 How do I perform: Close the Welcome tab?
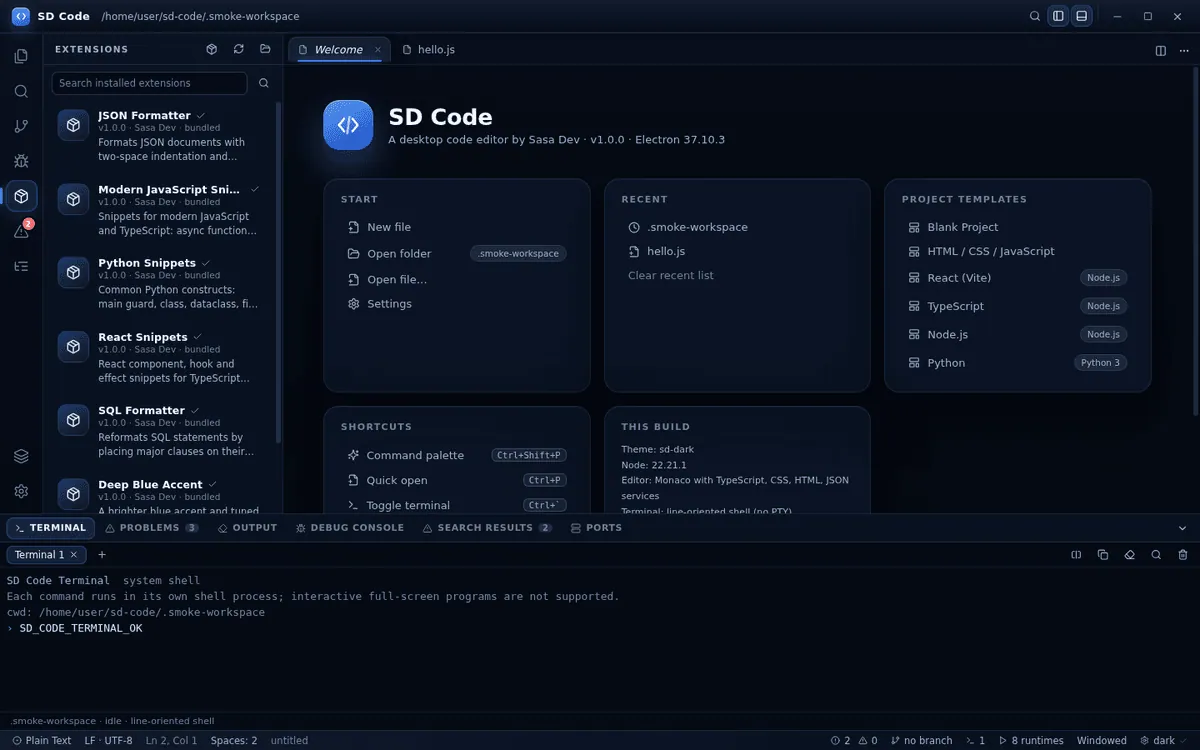(x=378, y=50)
